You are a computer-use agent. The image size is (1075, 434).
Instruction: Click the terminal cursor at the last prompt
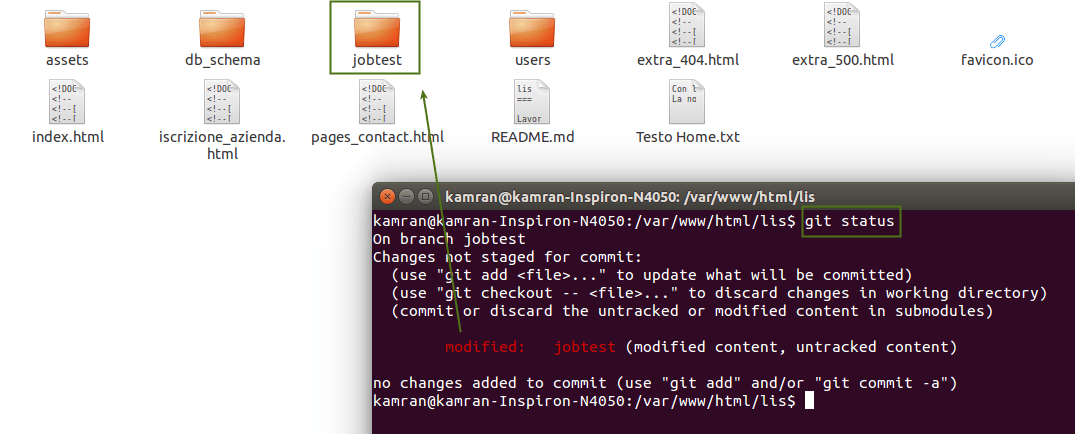(809, 401)
